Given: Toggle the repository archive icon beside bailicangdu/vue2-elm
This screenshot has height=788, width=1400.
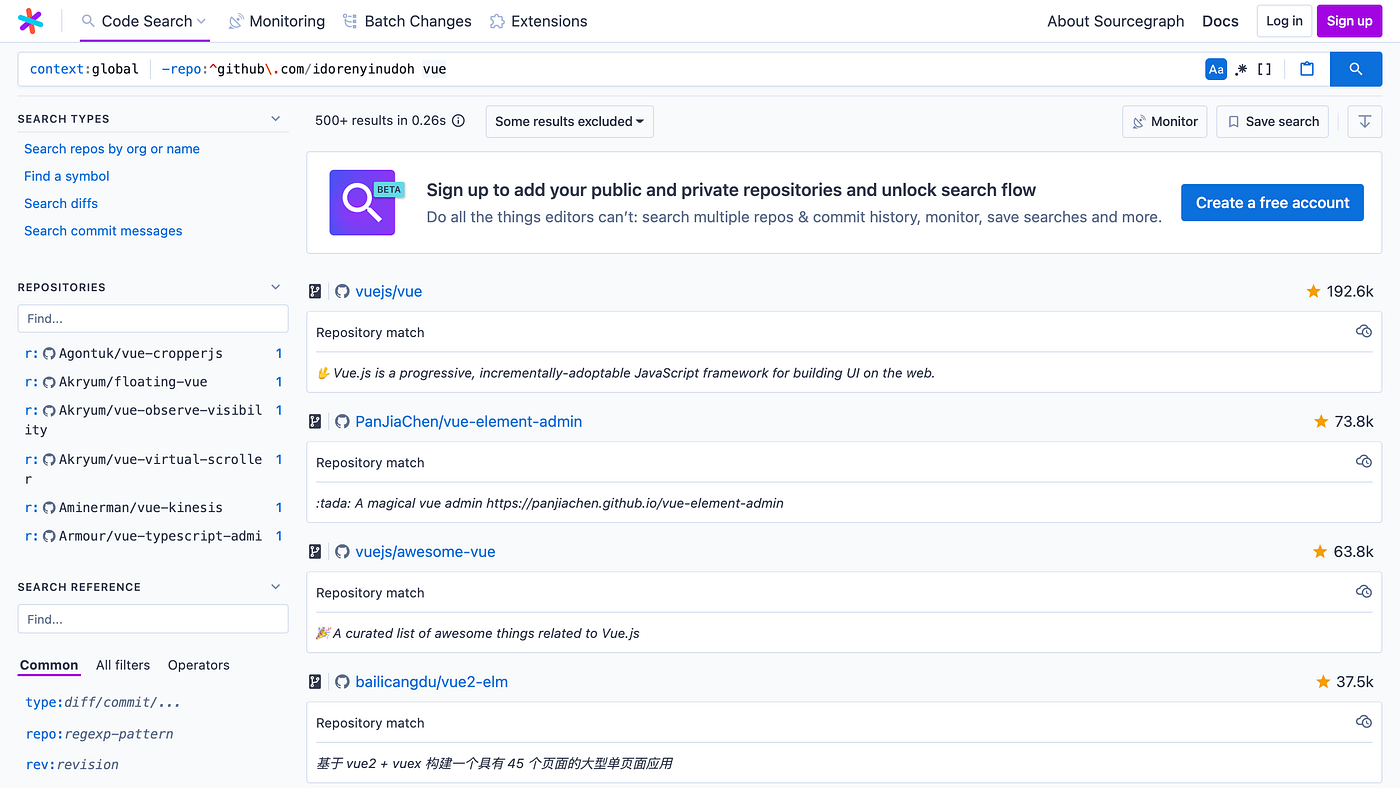Looking at the screenshot, I should point(315,681).
